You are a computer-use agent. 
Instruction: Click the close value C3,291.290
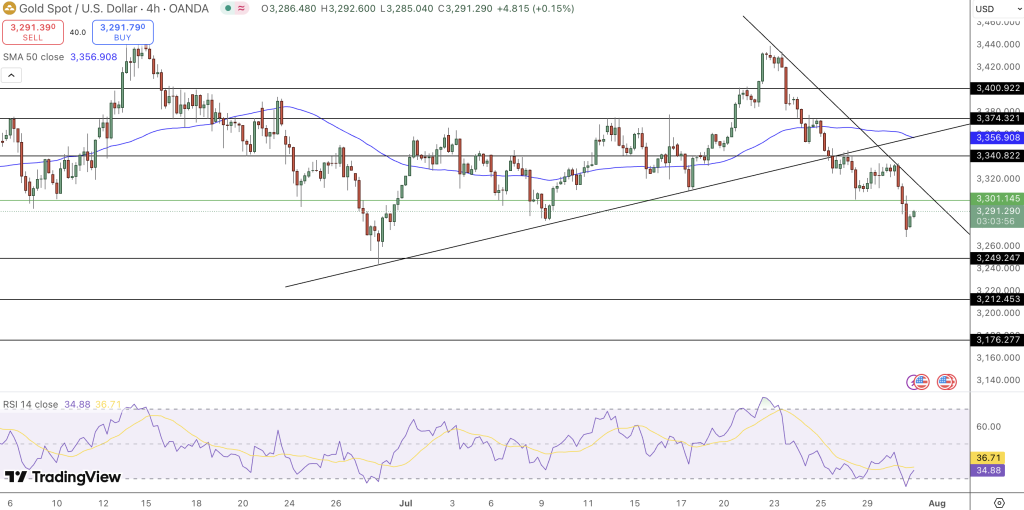tap(464, 8)
